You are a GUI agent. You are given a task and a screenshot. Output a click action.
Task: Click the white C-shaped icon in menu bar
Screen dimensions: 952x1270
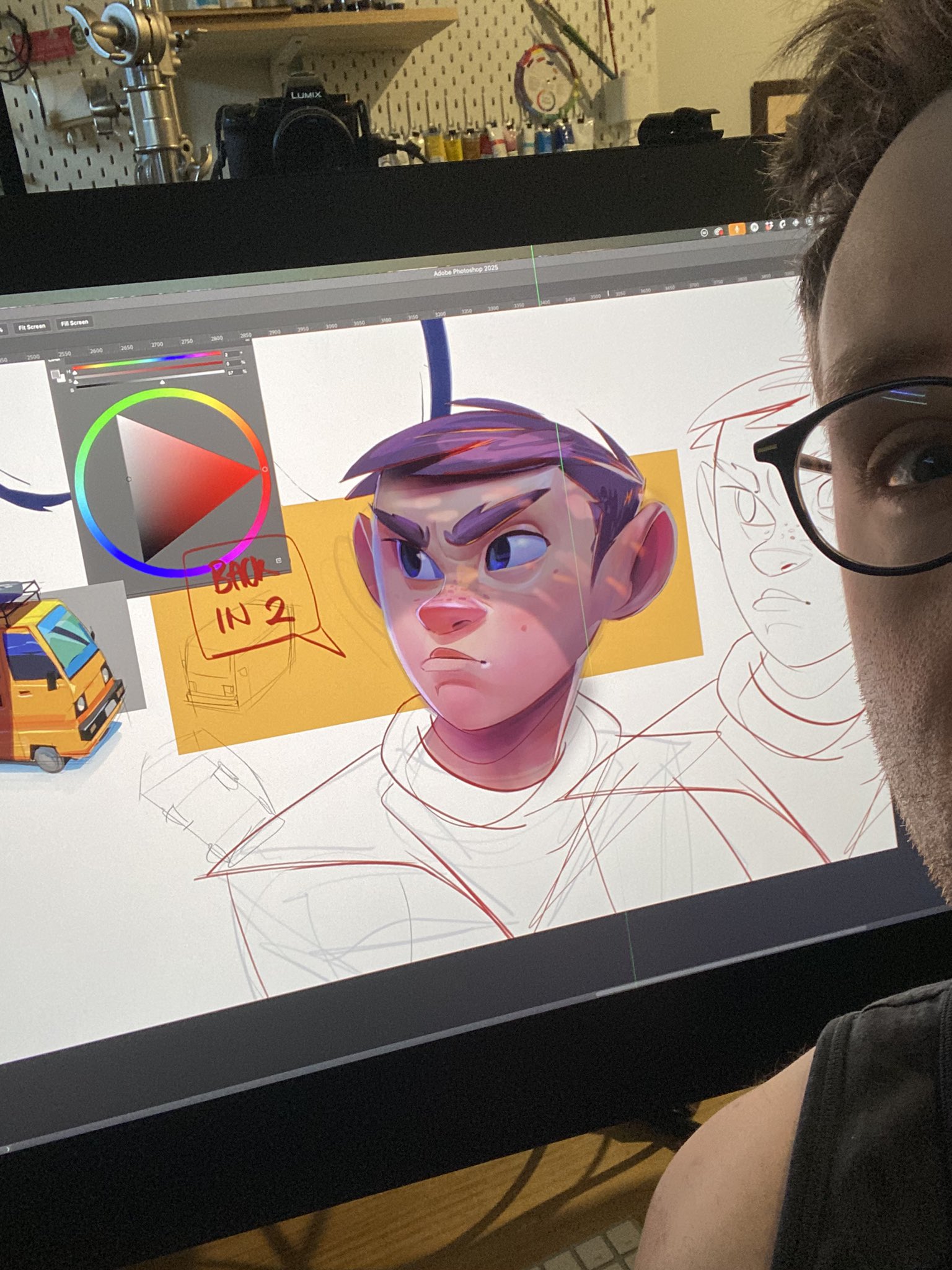[x=782, y=224]
